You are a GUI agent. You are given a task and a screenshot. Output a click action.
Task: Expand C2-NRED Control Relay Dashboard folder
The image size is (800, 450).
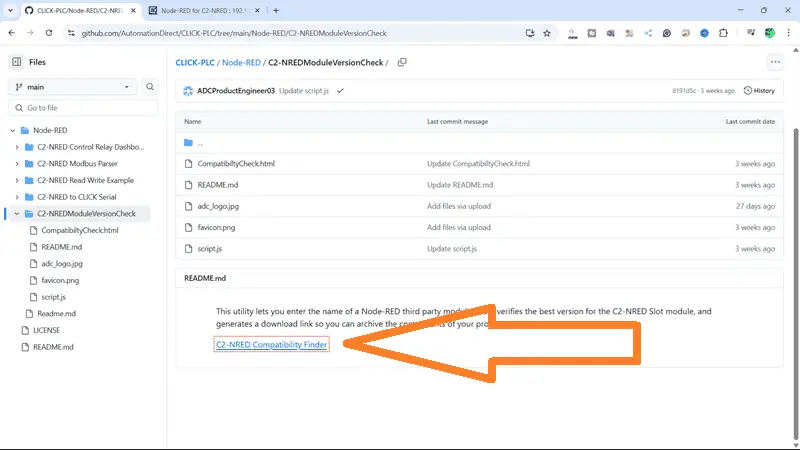click(17, 147)
